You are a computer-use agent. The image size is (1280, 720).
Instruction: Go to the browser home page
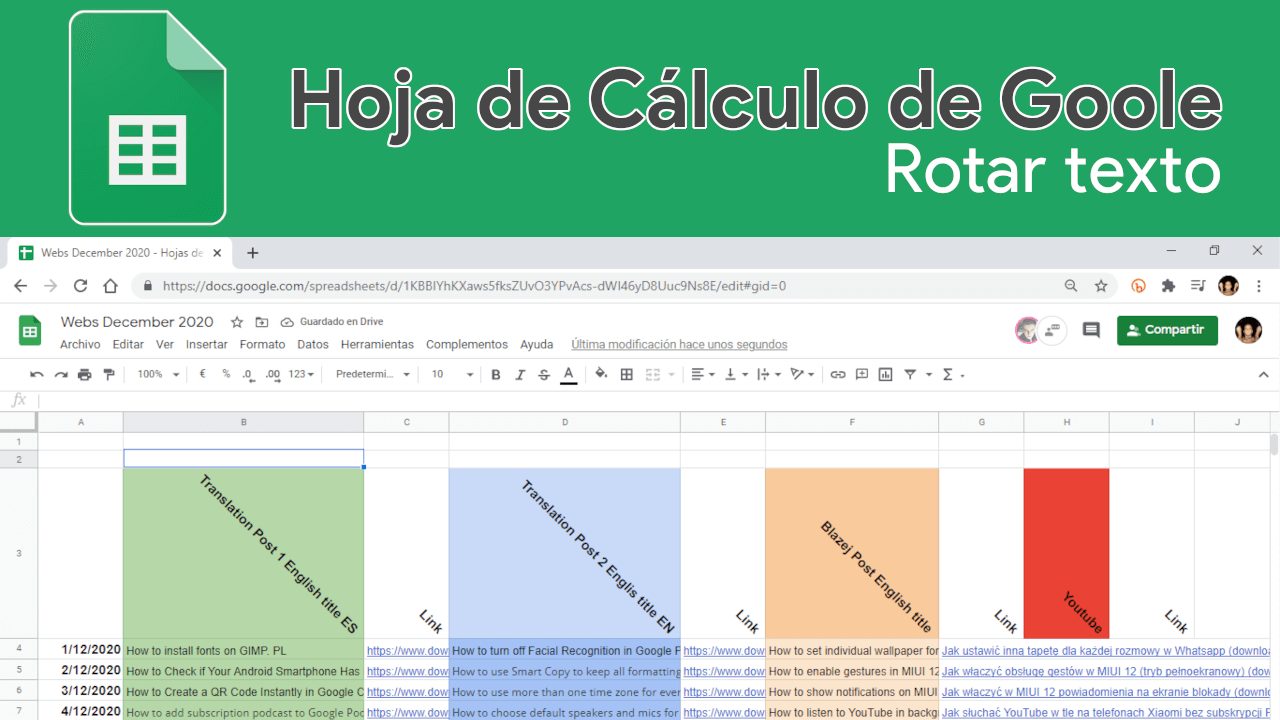(111, 286)
